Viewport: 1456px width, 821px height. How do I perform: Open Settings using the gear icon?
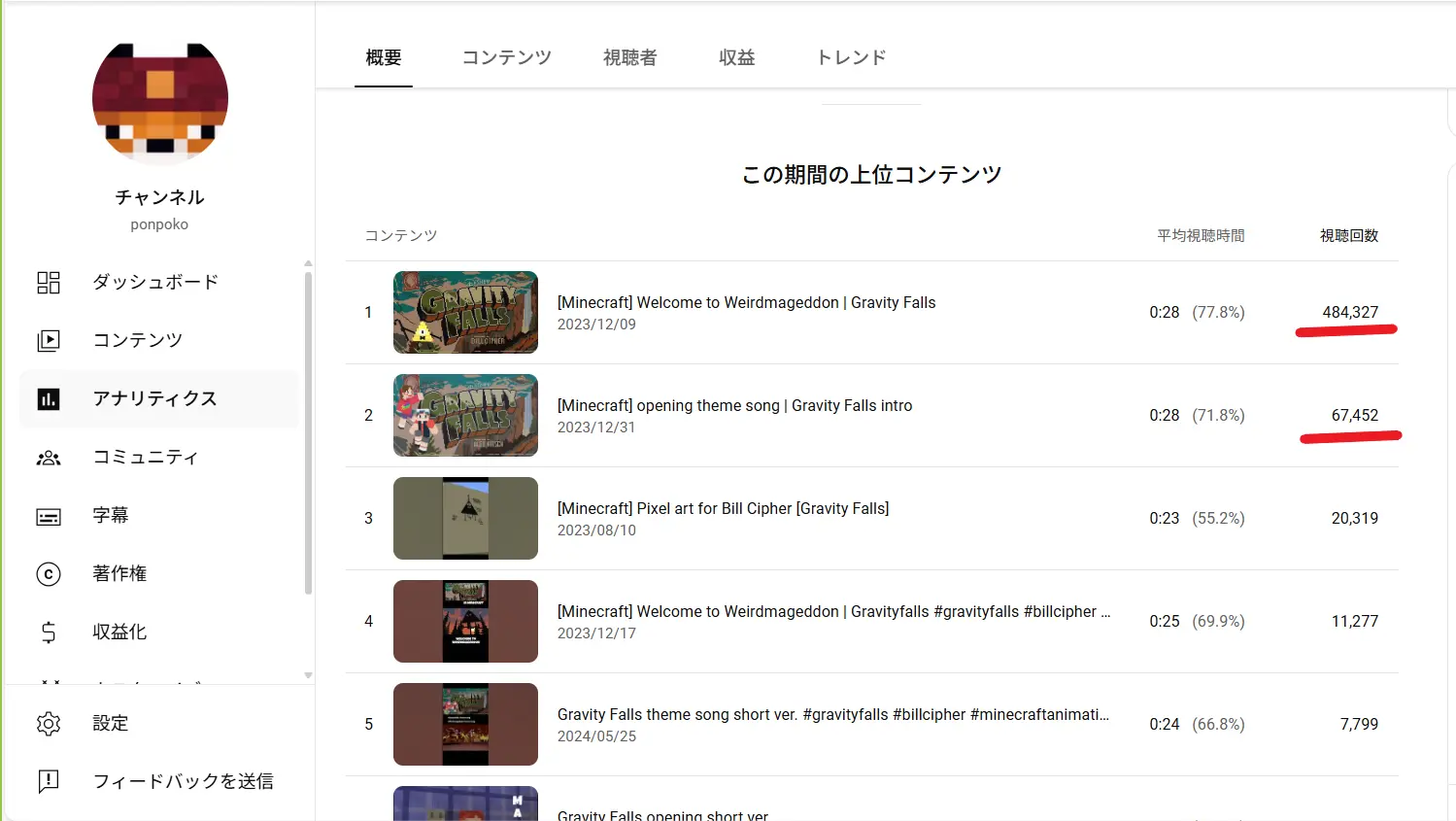tap(49, 724)
